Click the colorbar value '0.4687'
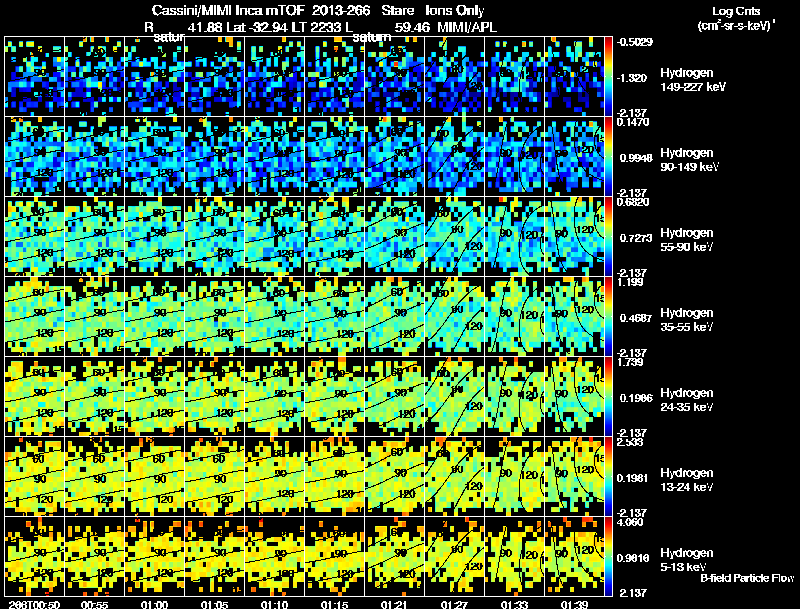 point(636,318)
